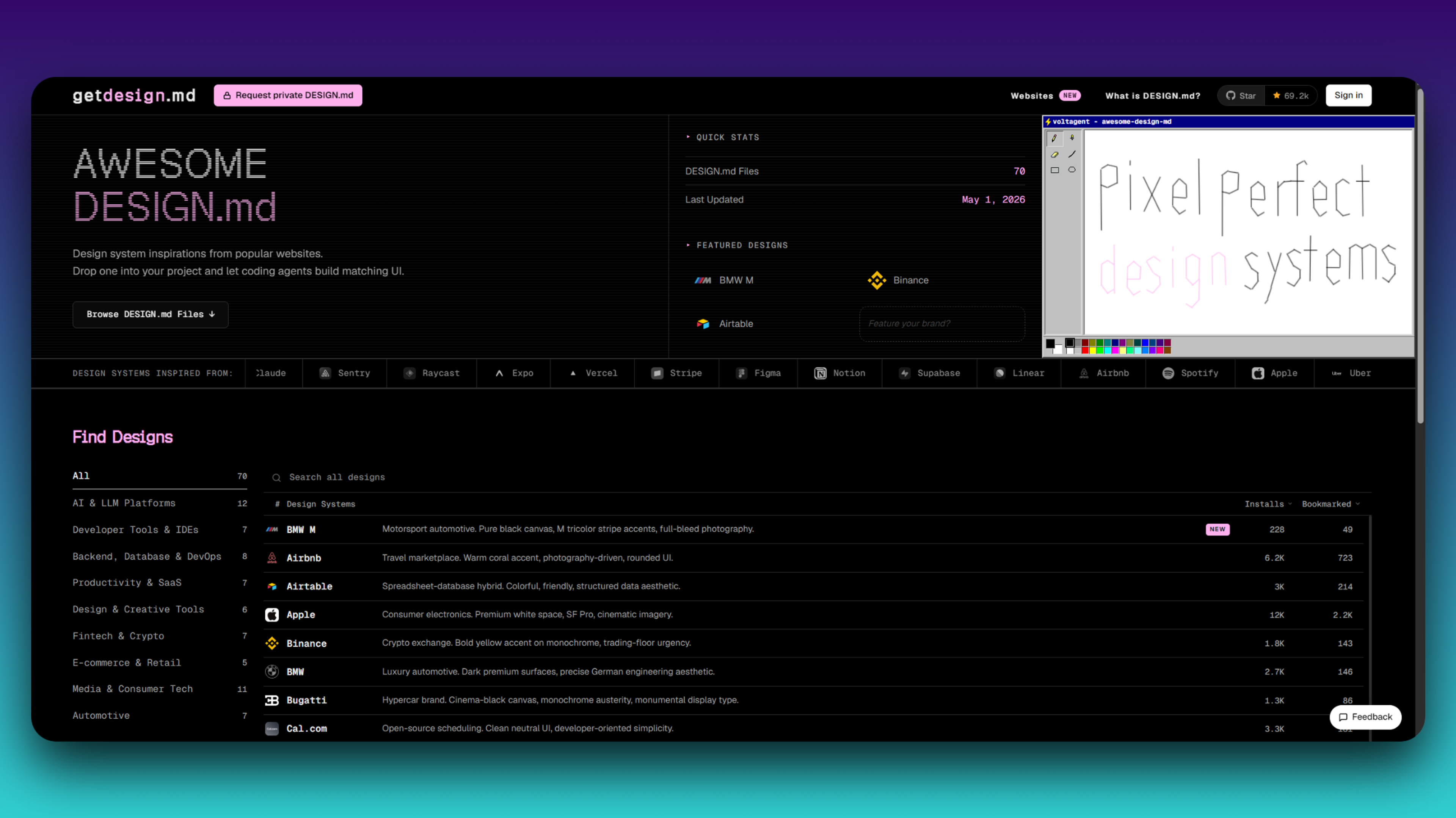Open the Airtable table row

coord(813,586)
